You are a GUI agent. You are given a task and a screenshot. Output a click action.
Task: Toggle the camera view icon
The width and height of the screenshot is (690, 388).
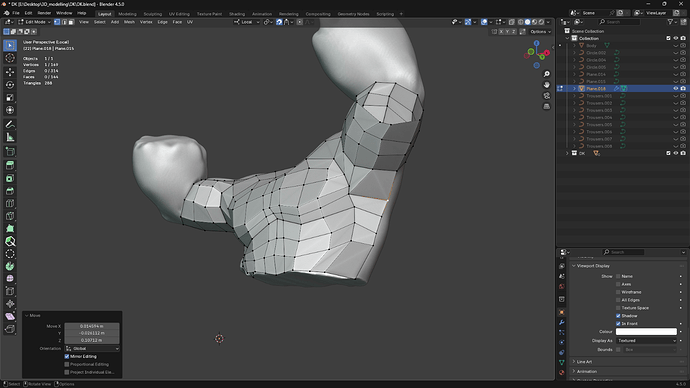[x=547, y=95]
